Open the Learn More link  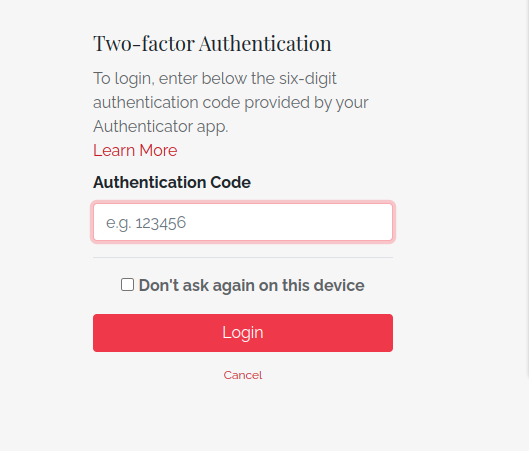[135, 150]
